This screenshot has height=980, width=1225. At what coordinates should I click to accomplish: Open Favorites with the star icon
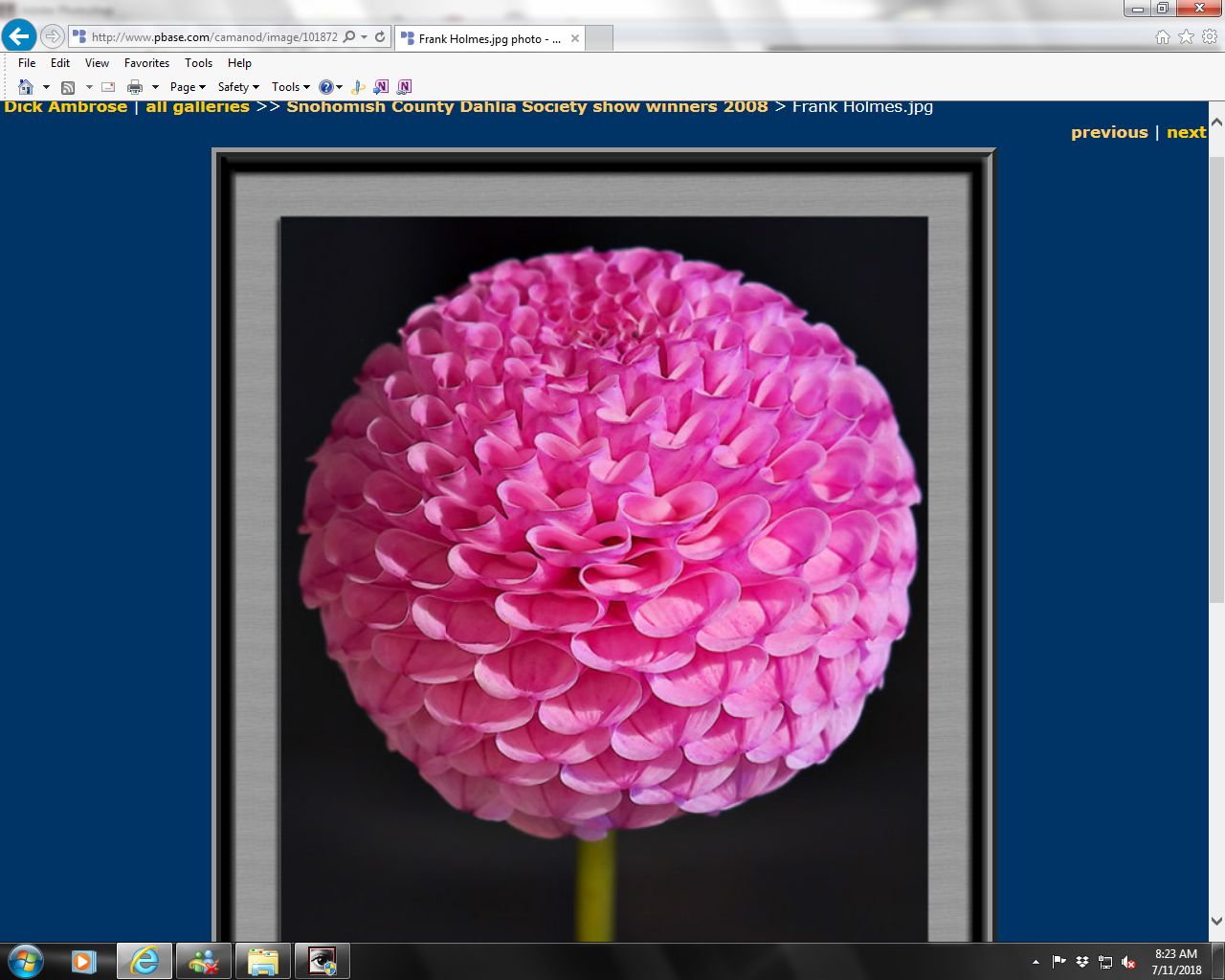click(x=1186, y=36)
